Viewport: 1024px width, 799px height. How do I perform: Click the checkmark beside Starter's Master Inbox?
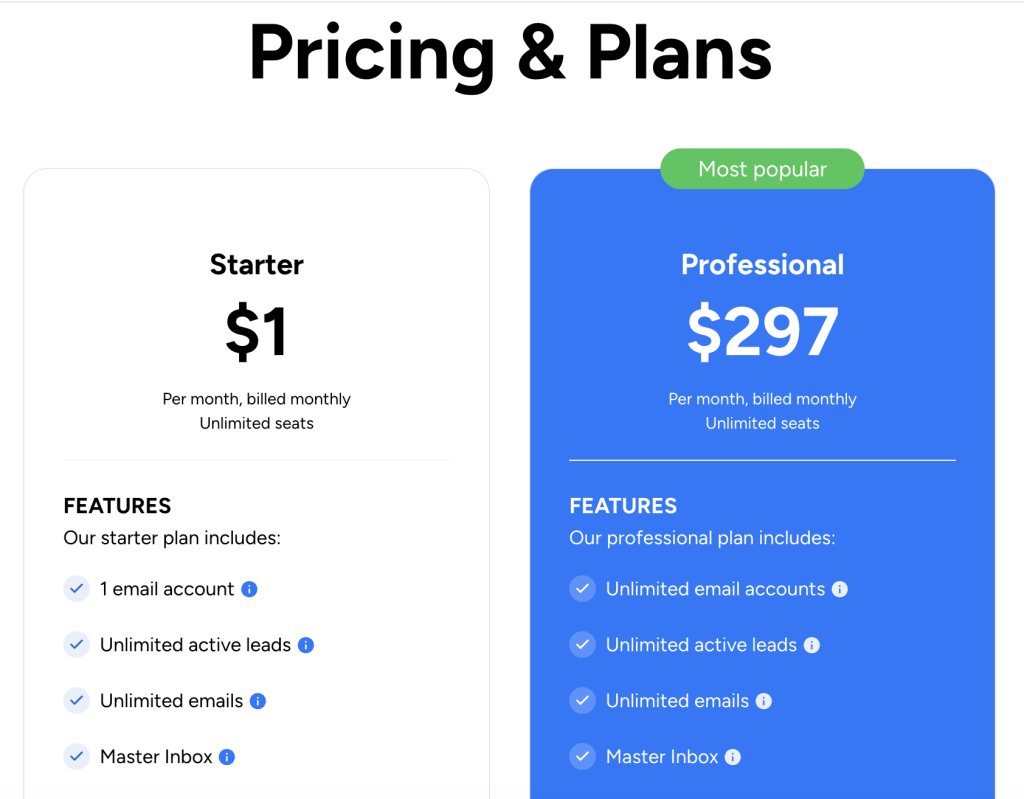coord(77,757)
